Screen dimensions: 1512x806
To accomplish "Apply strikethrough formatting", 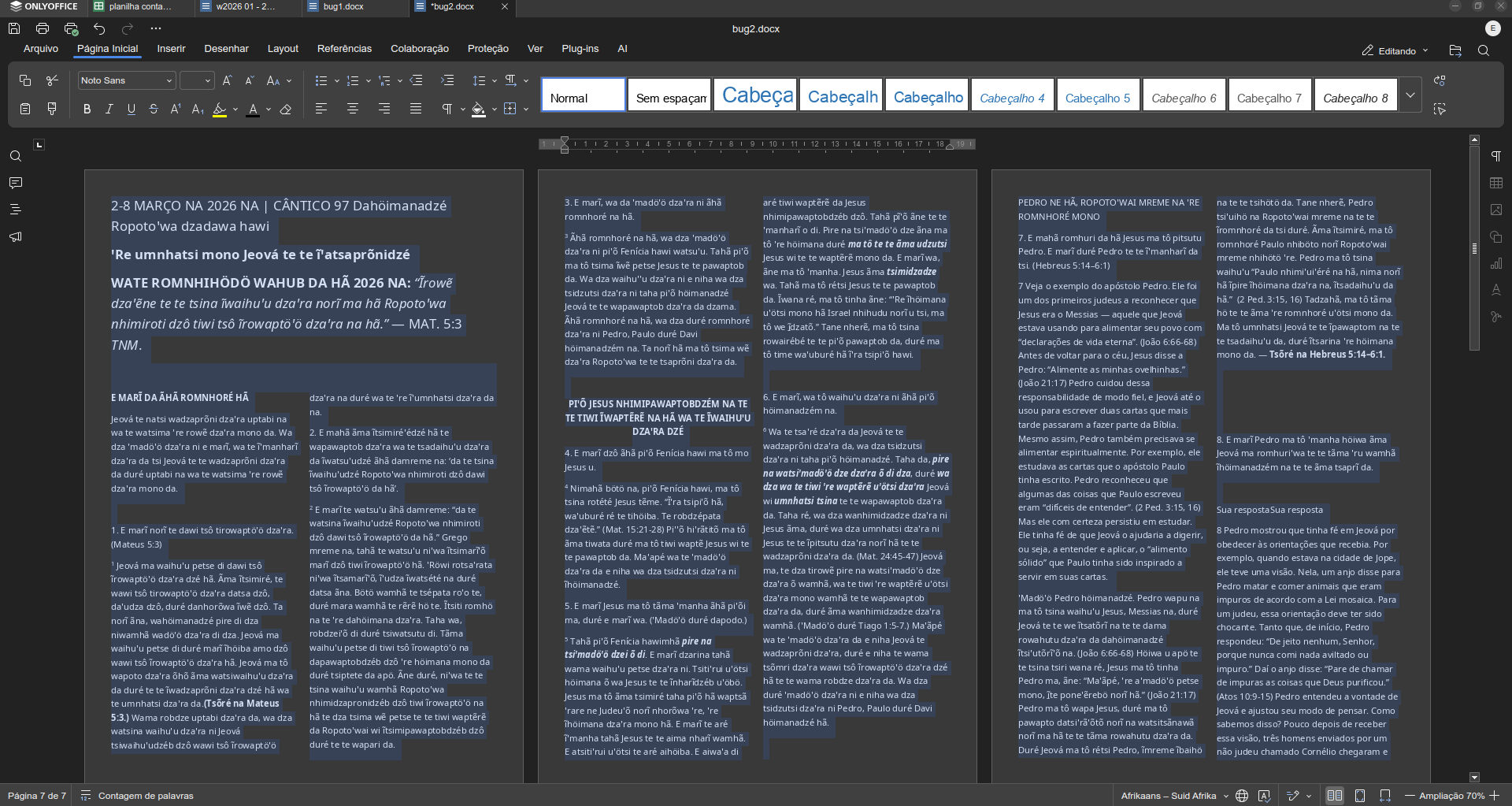I will 154,110.
